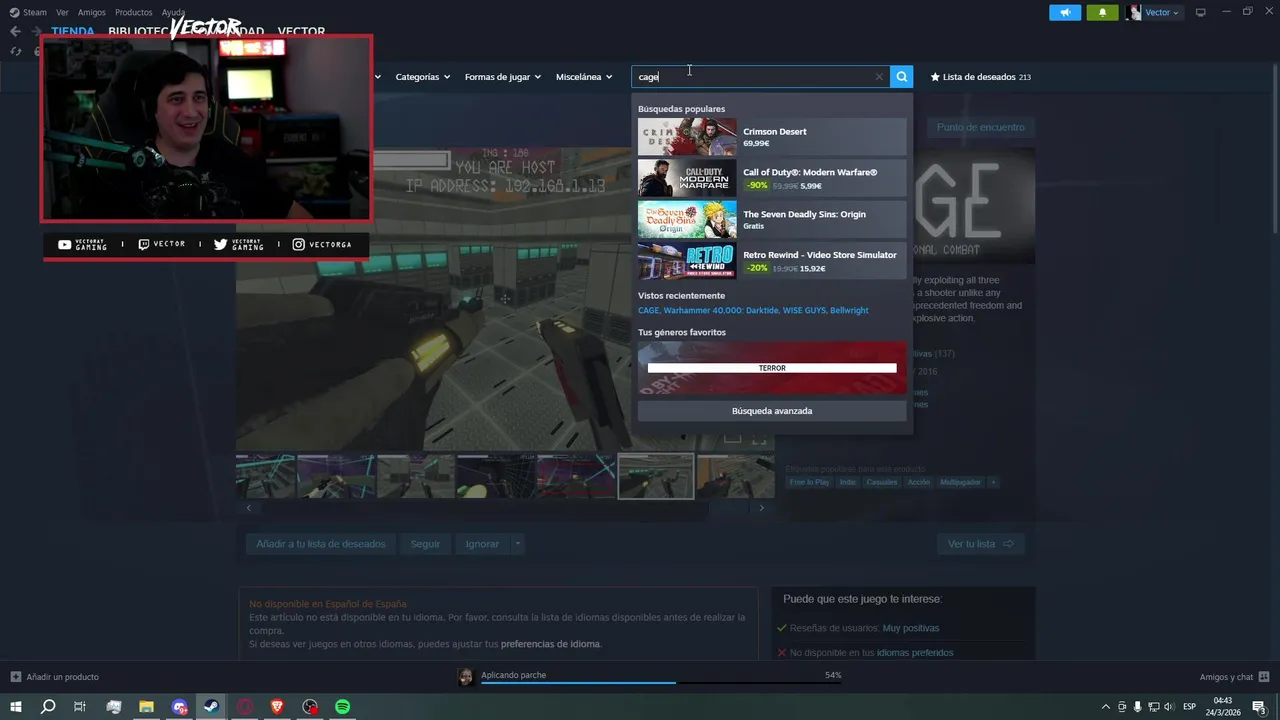
Task: Click the Aplicando parche download progress bar
Action: pos(661,682)
